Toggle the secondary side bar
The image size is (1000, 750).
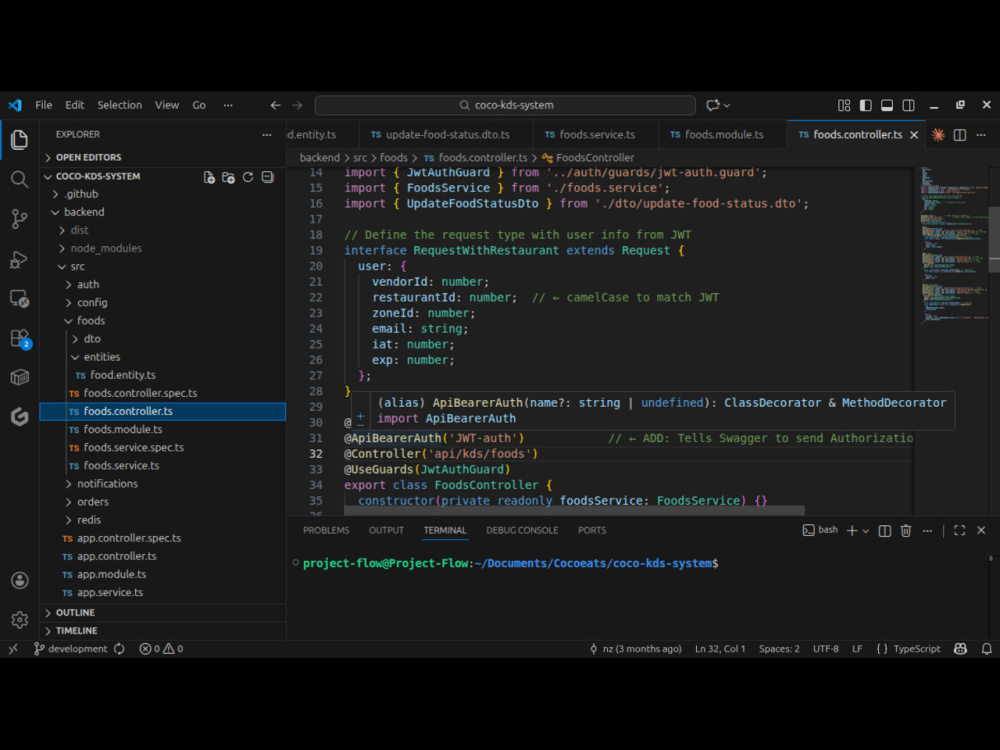[909, 105]
